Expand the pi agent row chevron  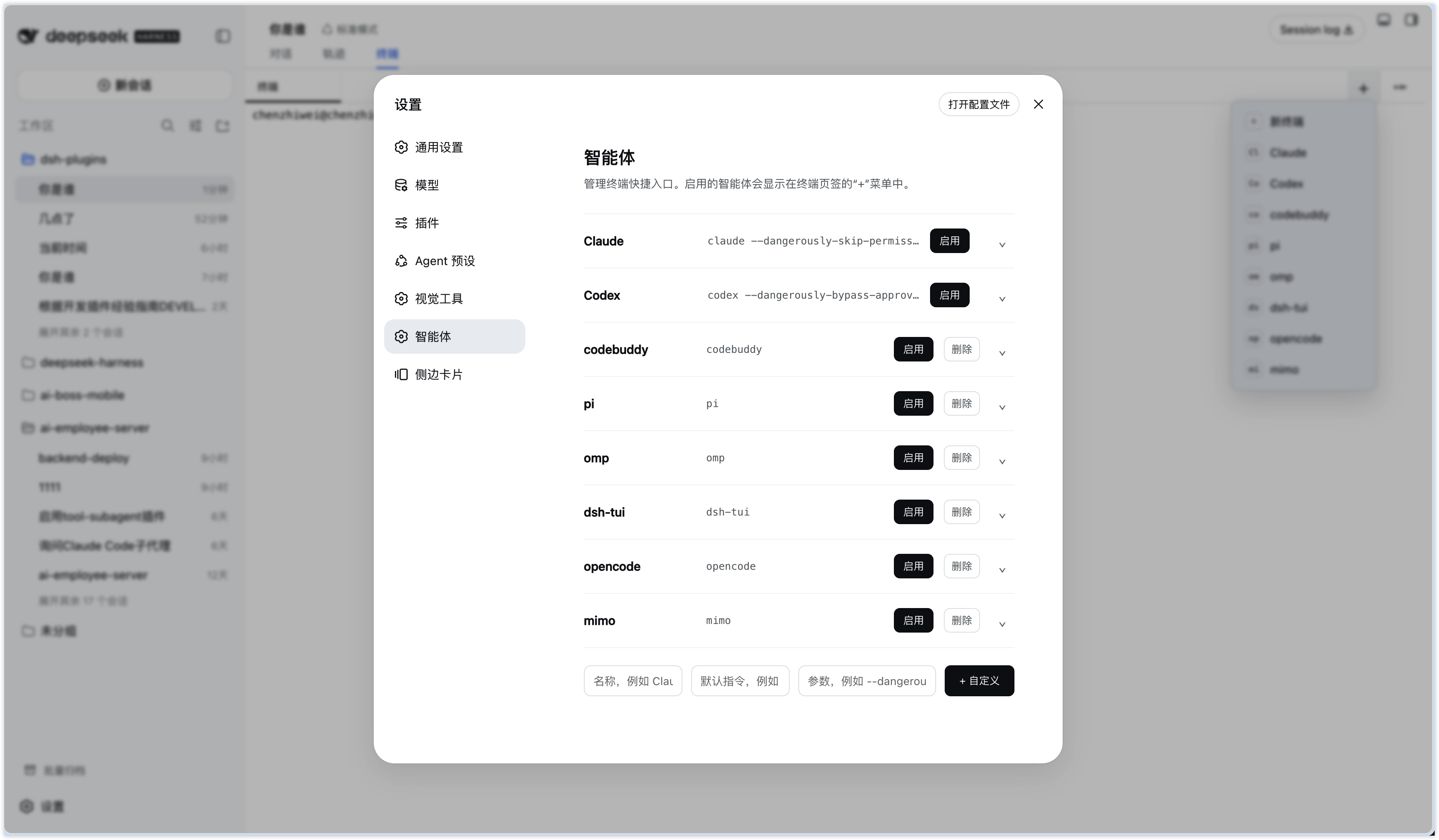coord(1002,408)
